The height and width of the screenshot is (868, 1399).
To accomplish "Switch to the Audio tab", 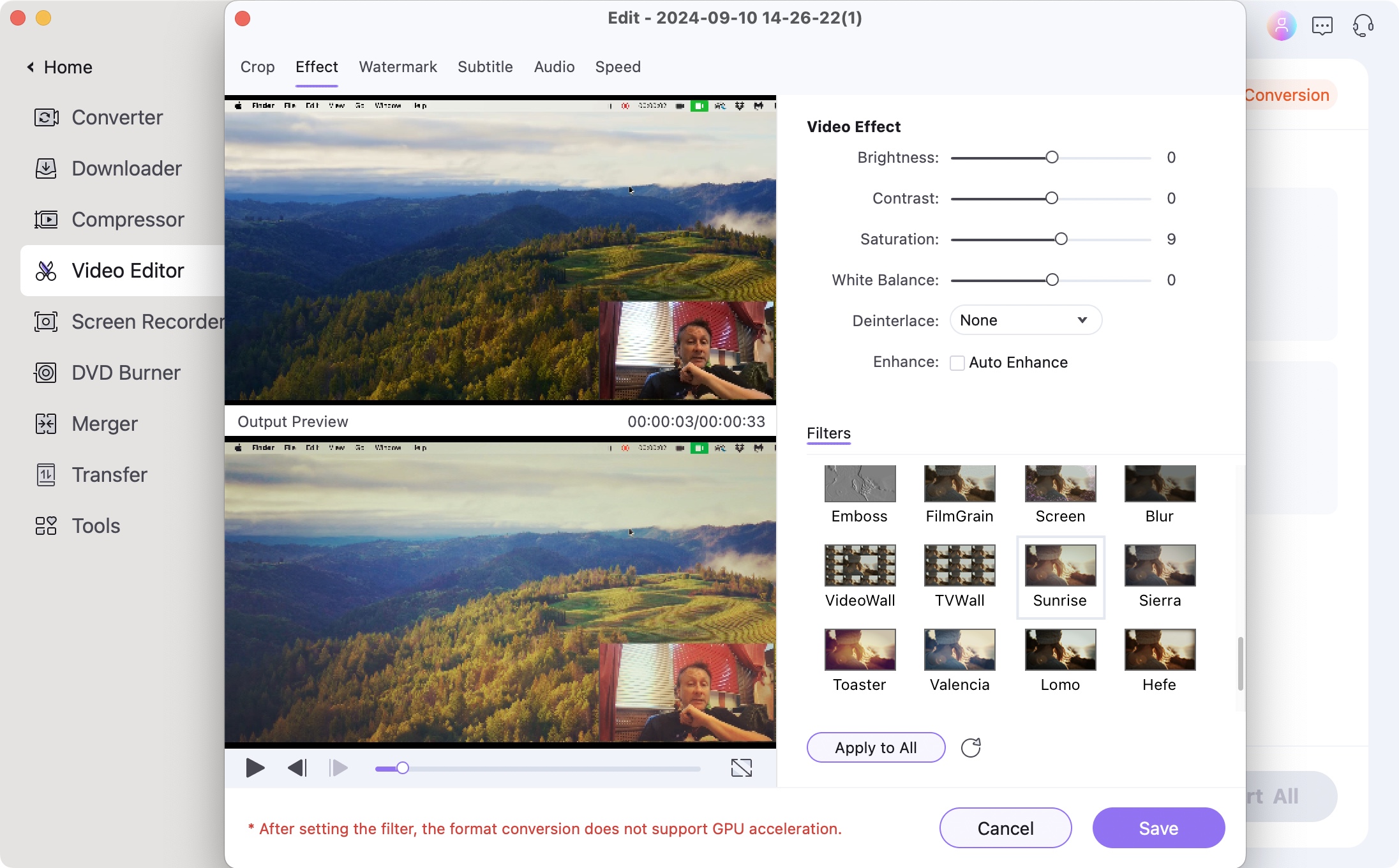I will pos(554,66).
